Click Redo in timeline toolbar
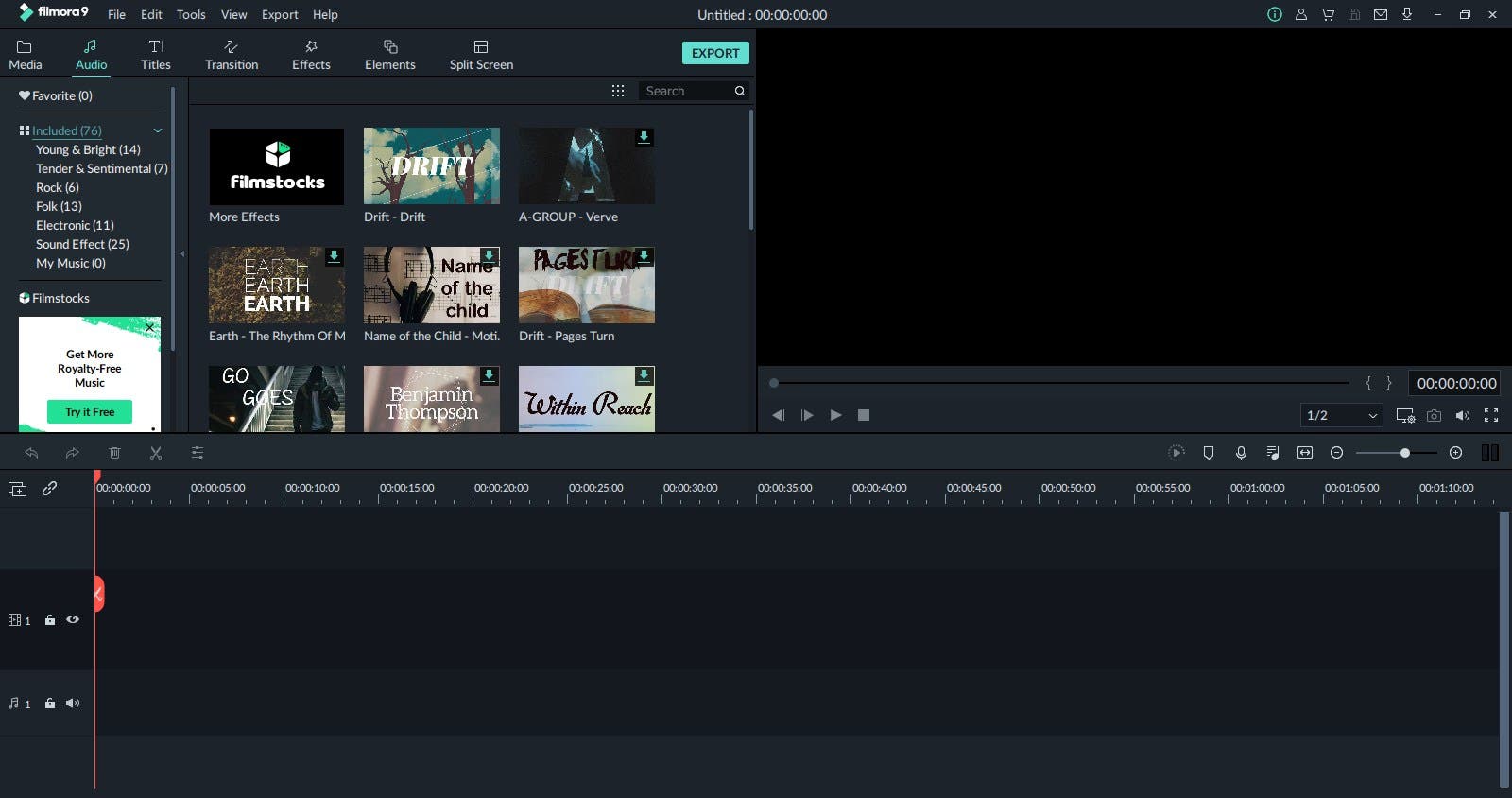The height and width of the screenshot is (798, 1512). click(72, 453)
